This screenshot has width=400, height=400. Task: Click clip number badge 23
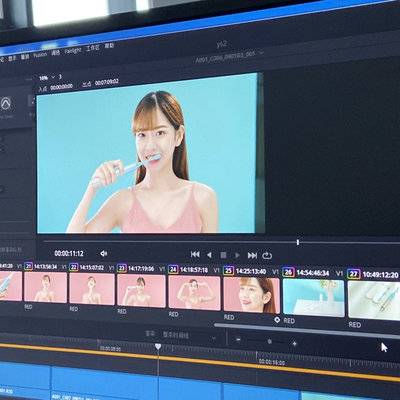pyautogui.click(x=122, y=268)
